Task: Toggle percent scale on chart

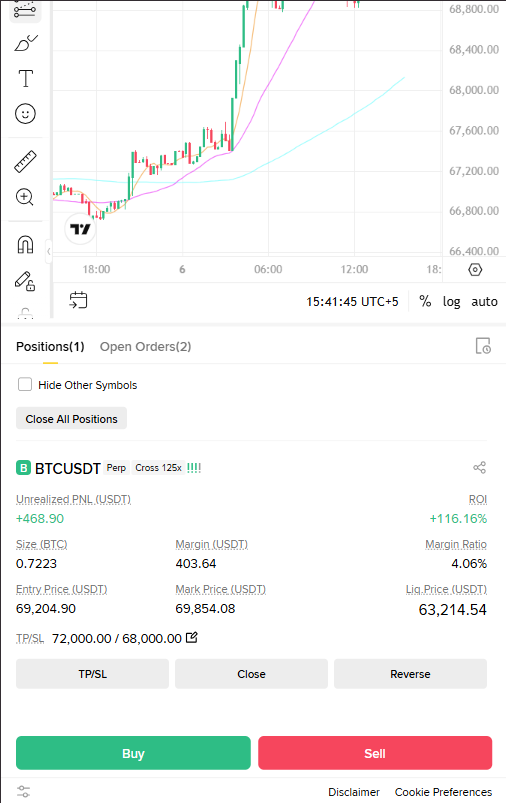Action: [425, 301]
